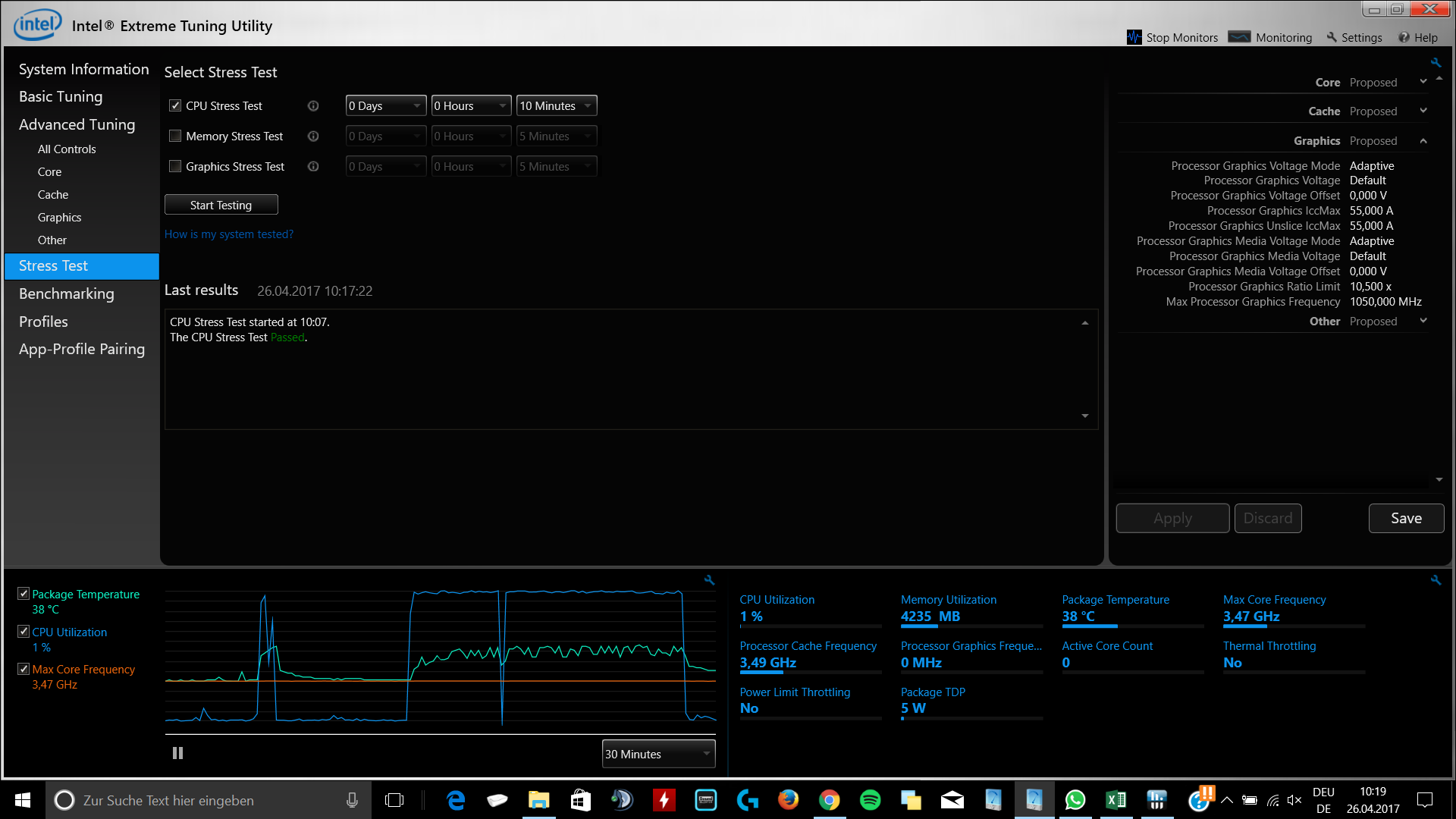The width and height of the screenshot is (1456, 819).
Task: Enable the Memory Stress Test checkbox
Action: point(175,136)
